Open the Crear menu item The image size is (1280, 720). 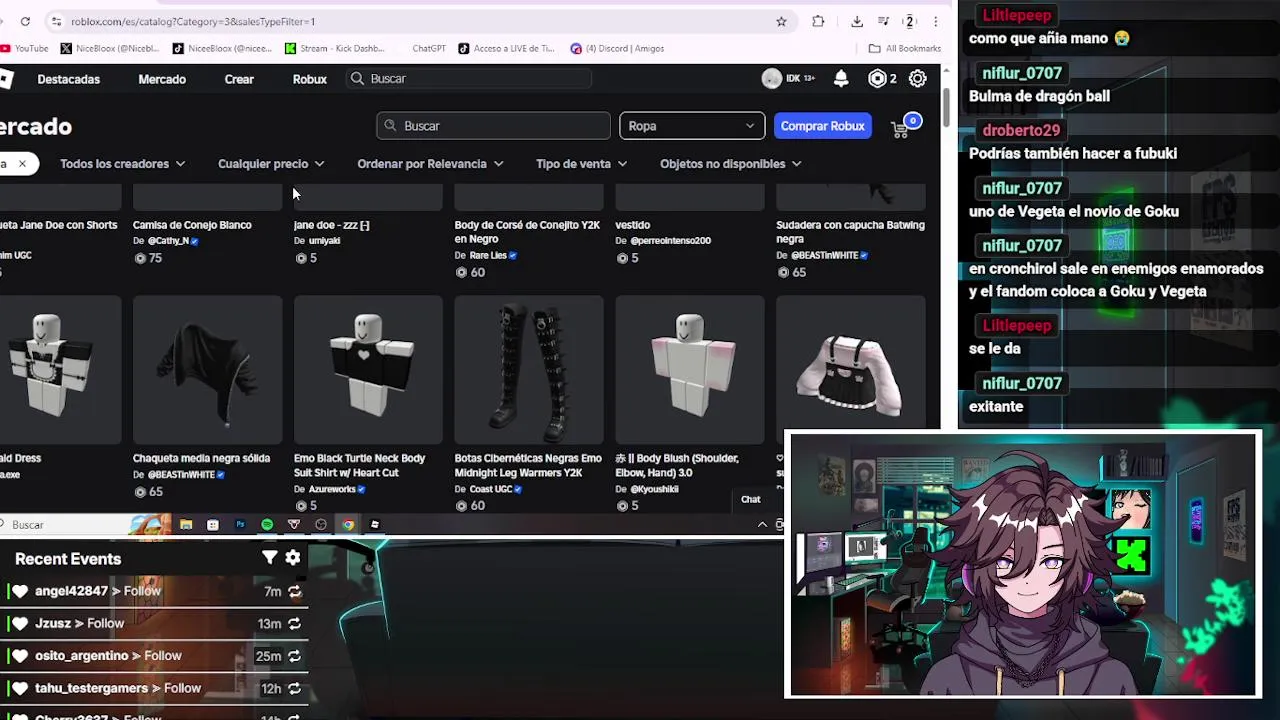click(x=239, y=79)
